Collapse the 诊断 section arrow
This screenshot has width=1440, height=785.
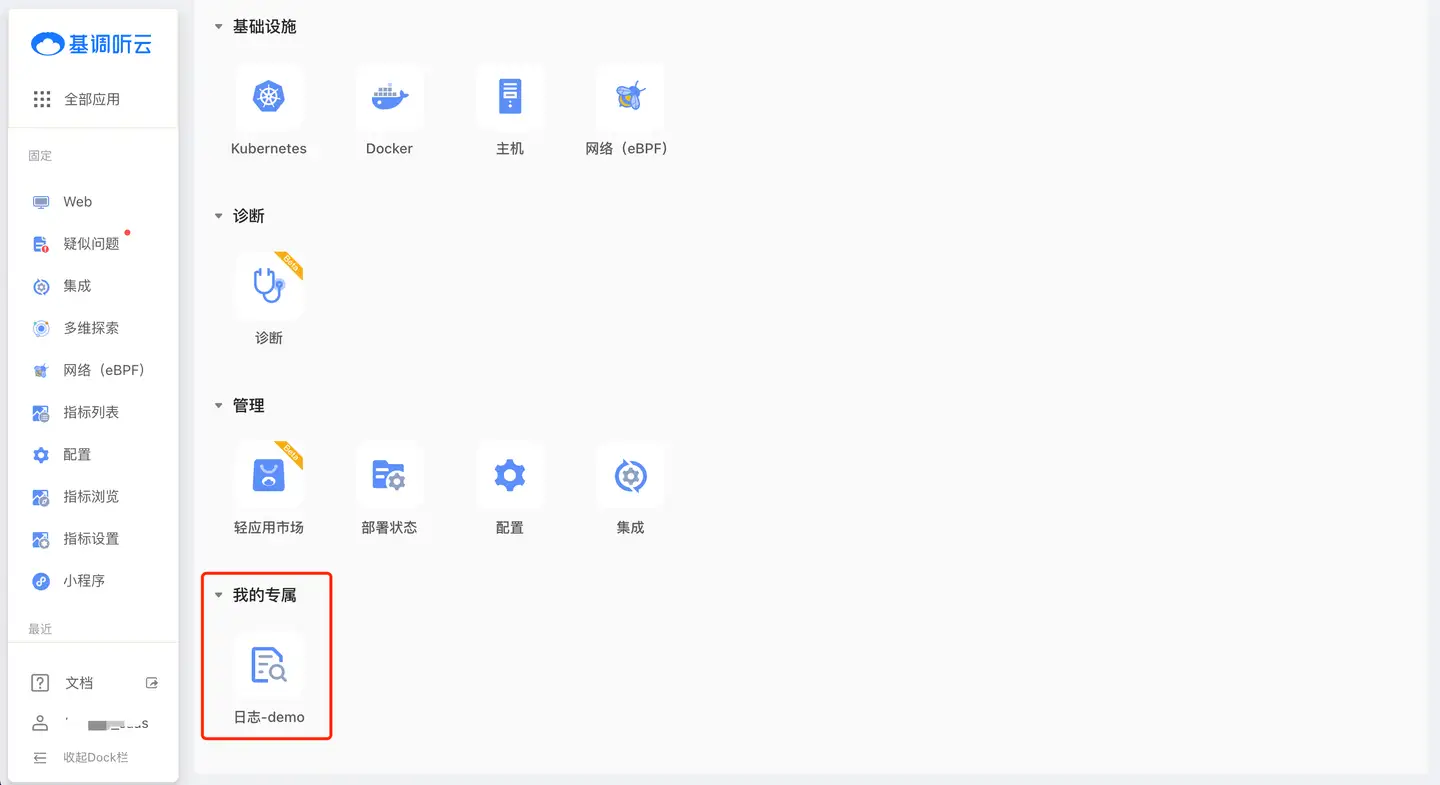pos(219,216)
